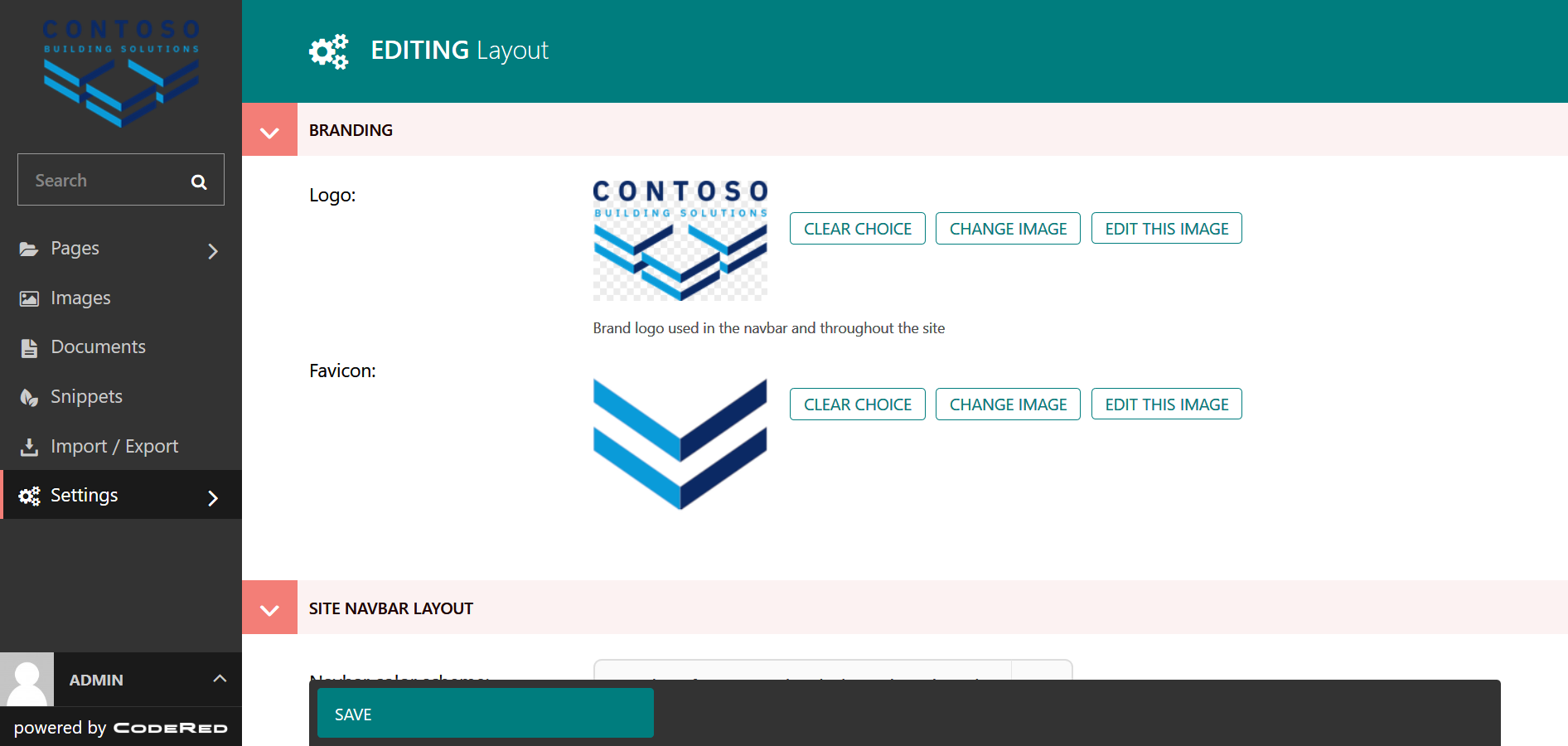Click the Settings gears icon in sidebar
This screenshot has height=746, width=1568.
point(29,496)
